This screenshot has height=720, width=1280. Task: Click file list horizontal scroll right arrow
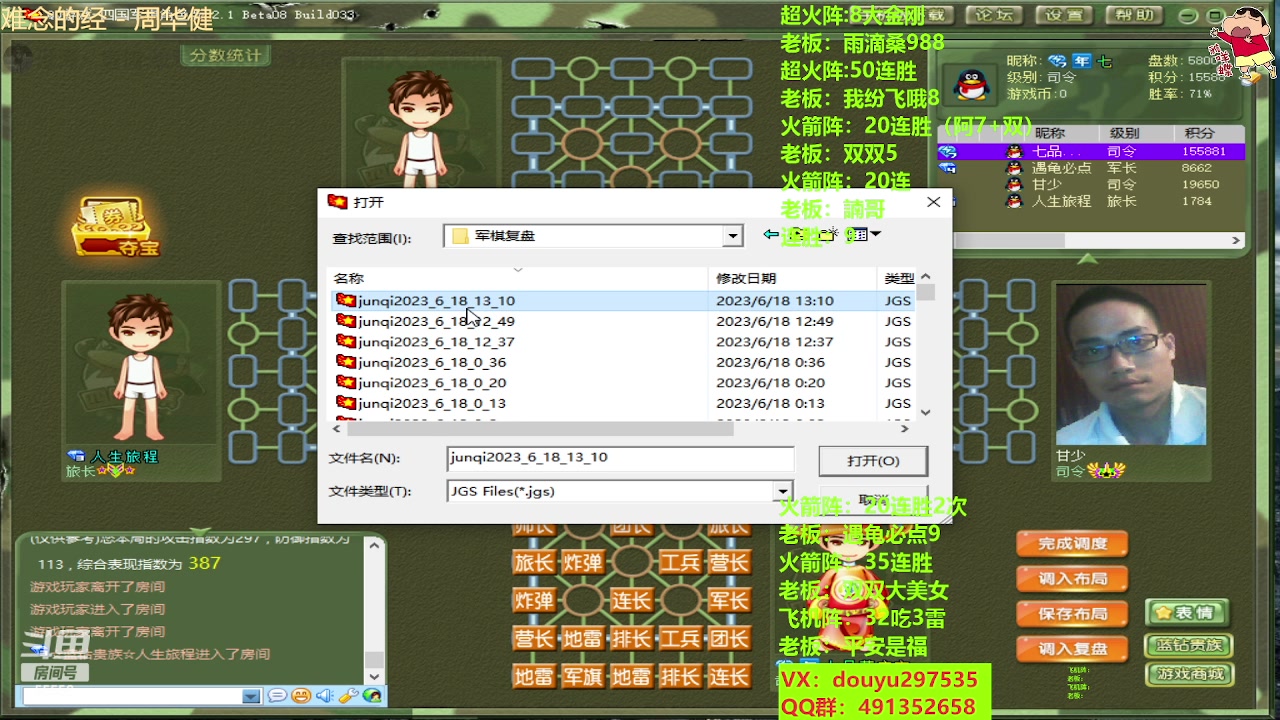tap(905, 428)
